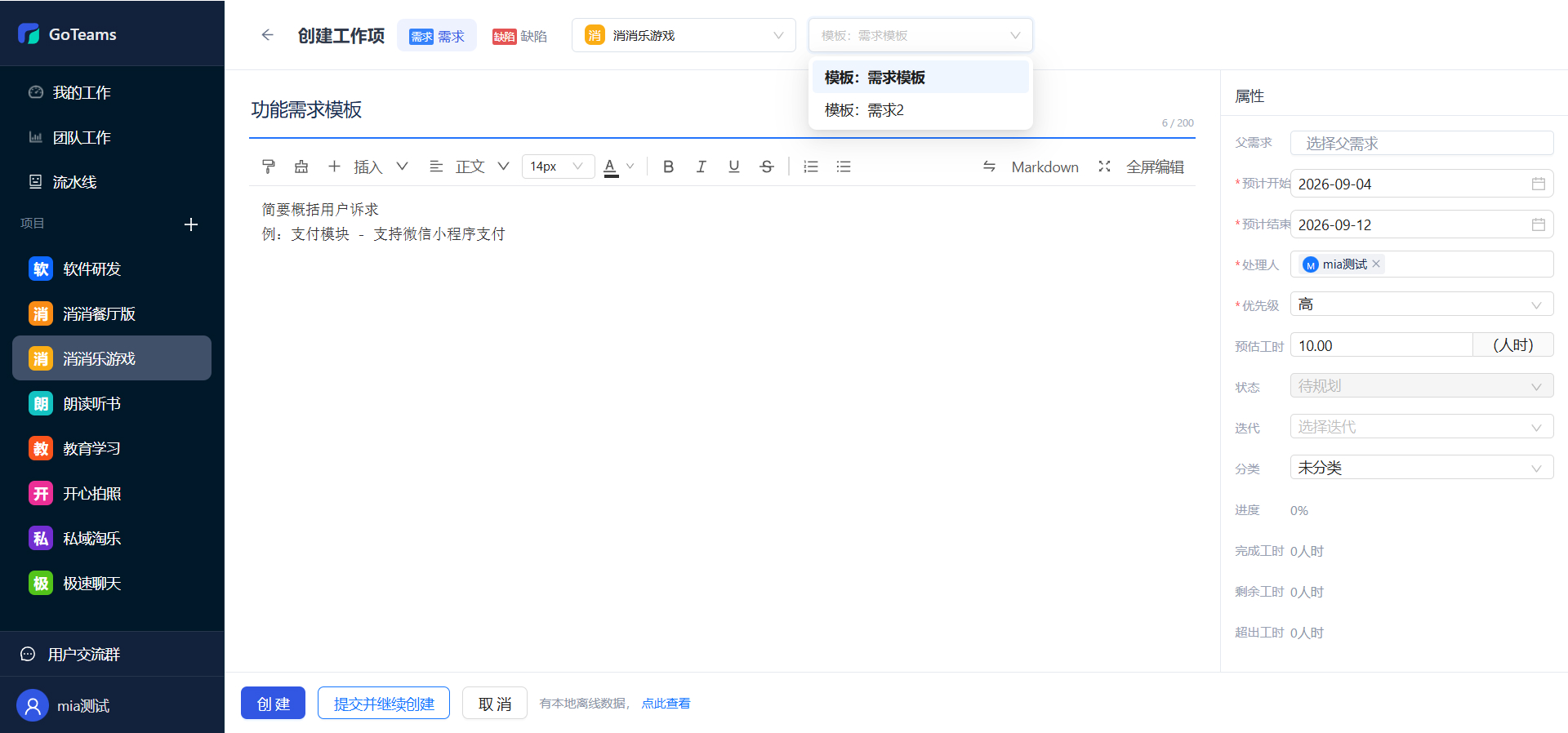Click the back arrow beside 创建工作项
The width and height of the screenshot is (1568, 733).
click(267, 35)
